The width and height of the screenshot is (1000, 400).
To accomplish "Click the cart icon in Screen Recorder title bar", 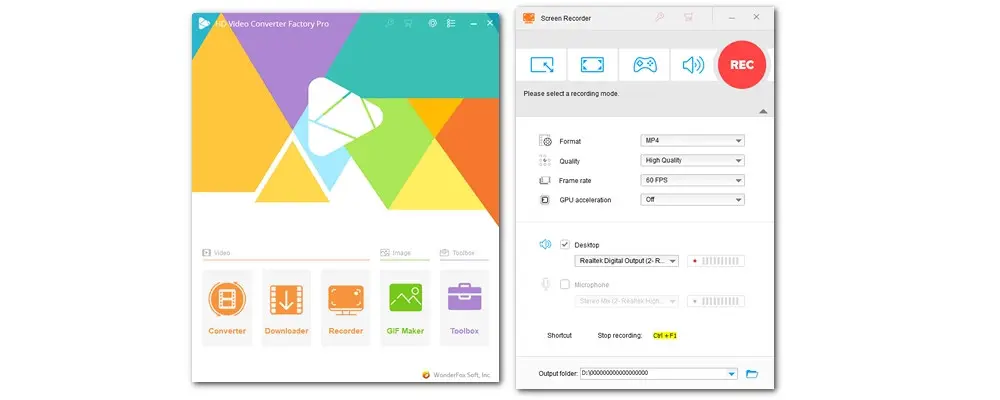I will pyautogui.click(x=688, y=17).
